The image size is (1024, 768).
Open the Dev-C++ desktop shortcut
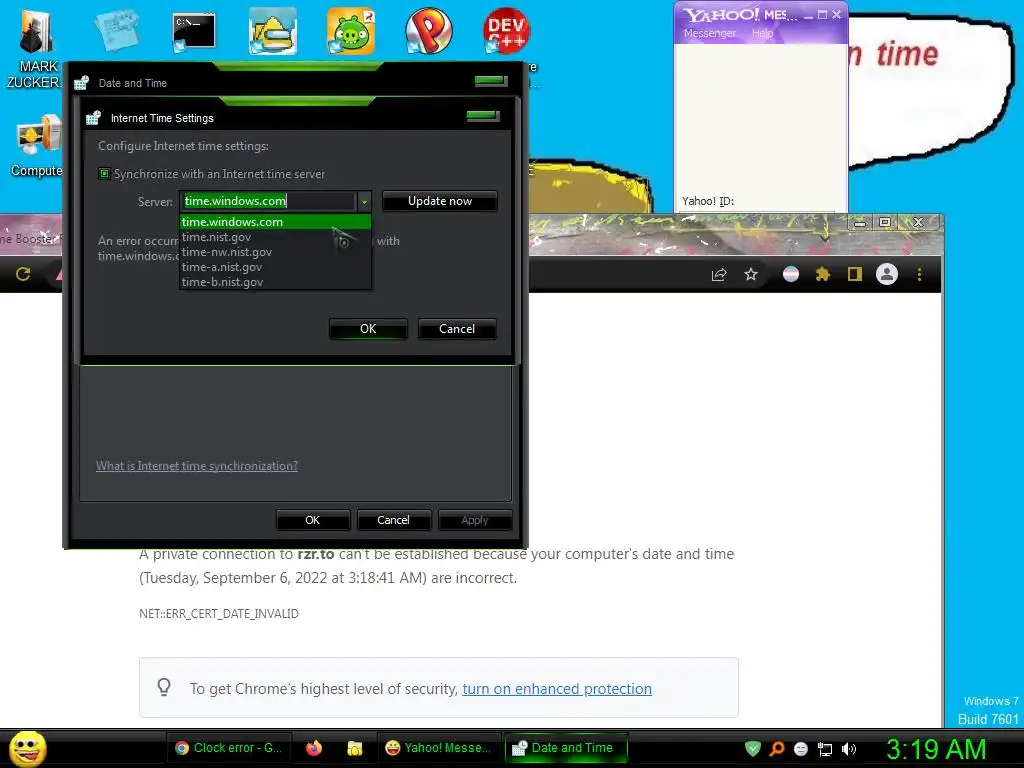point(506,31)
